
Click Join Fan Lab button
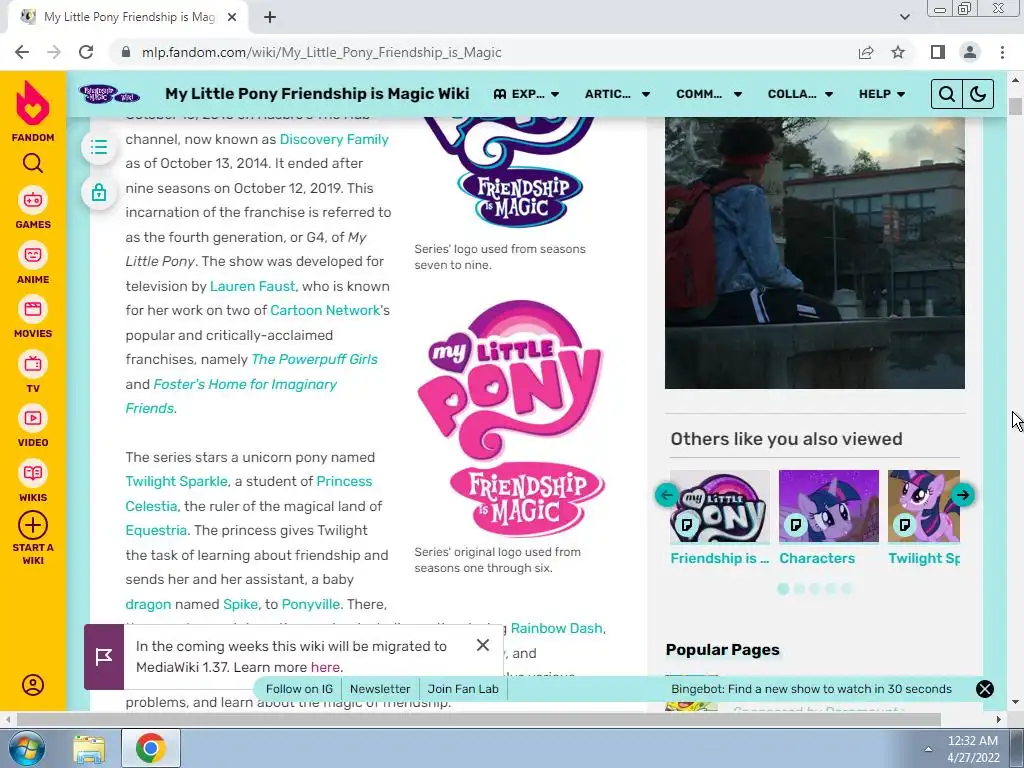click(x=463, y=689)
